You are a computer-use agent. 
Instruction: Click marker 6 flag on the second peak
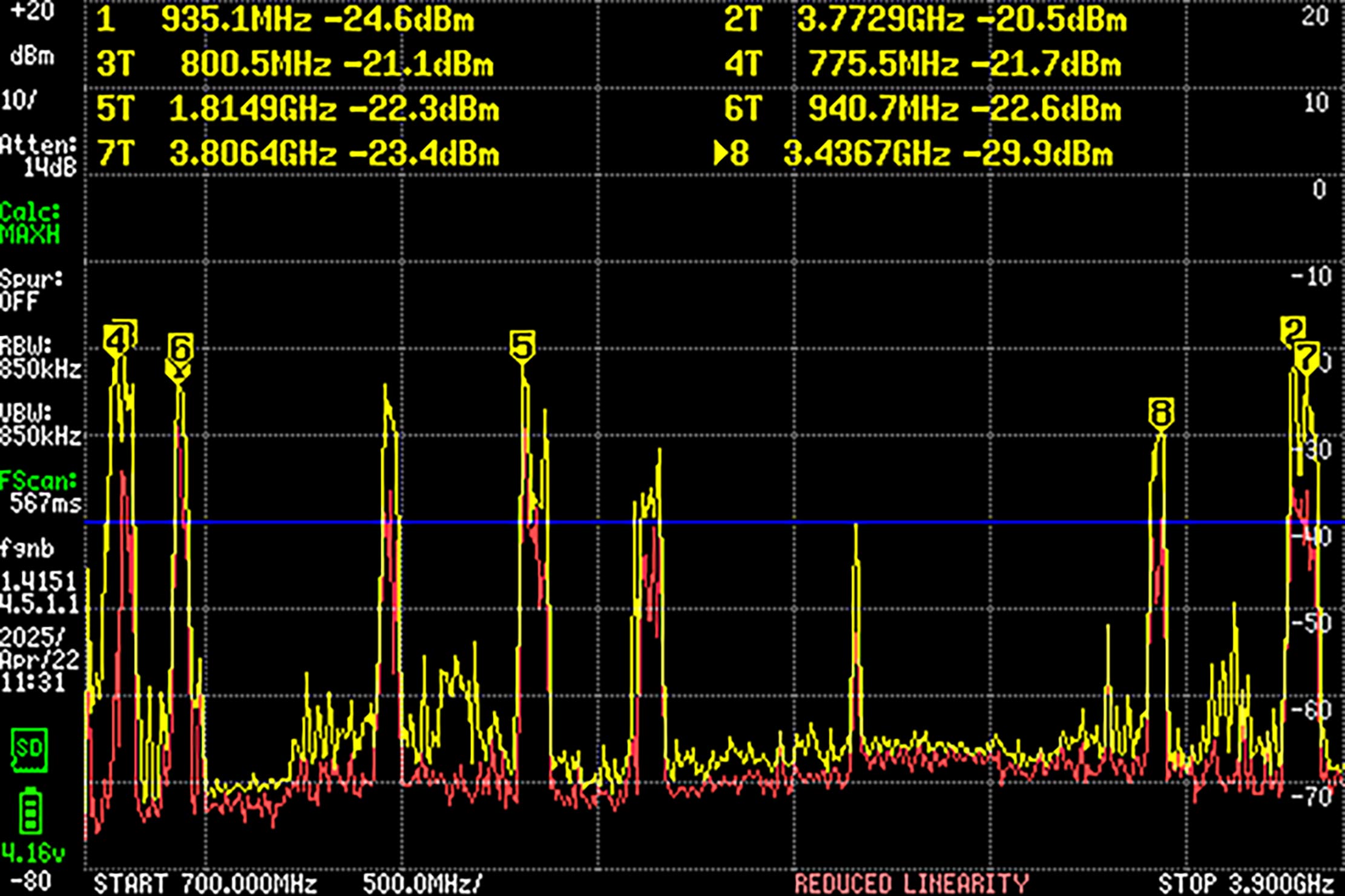tap(180, 347)
